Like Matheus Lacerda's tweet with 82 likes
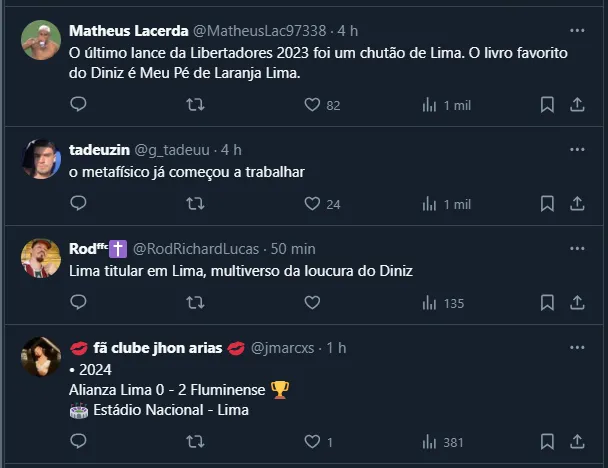608x468 pixels. coord(312,104)
